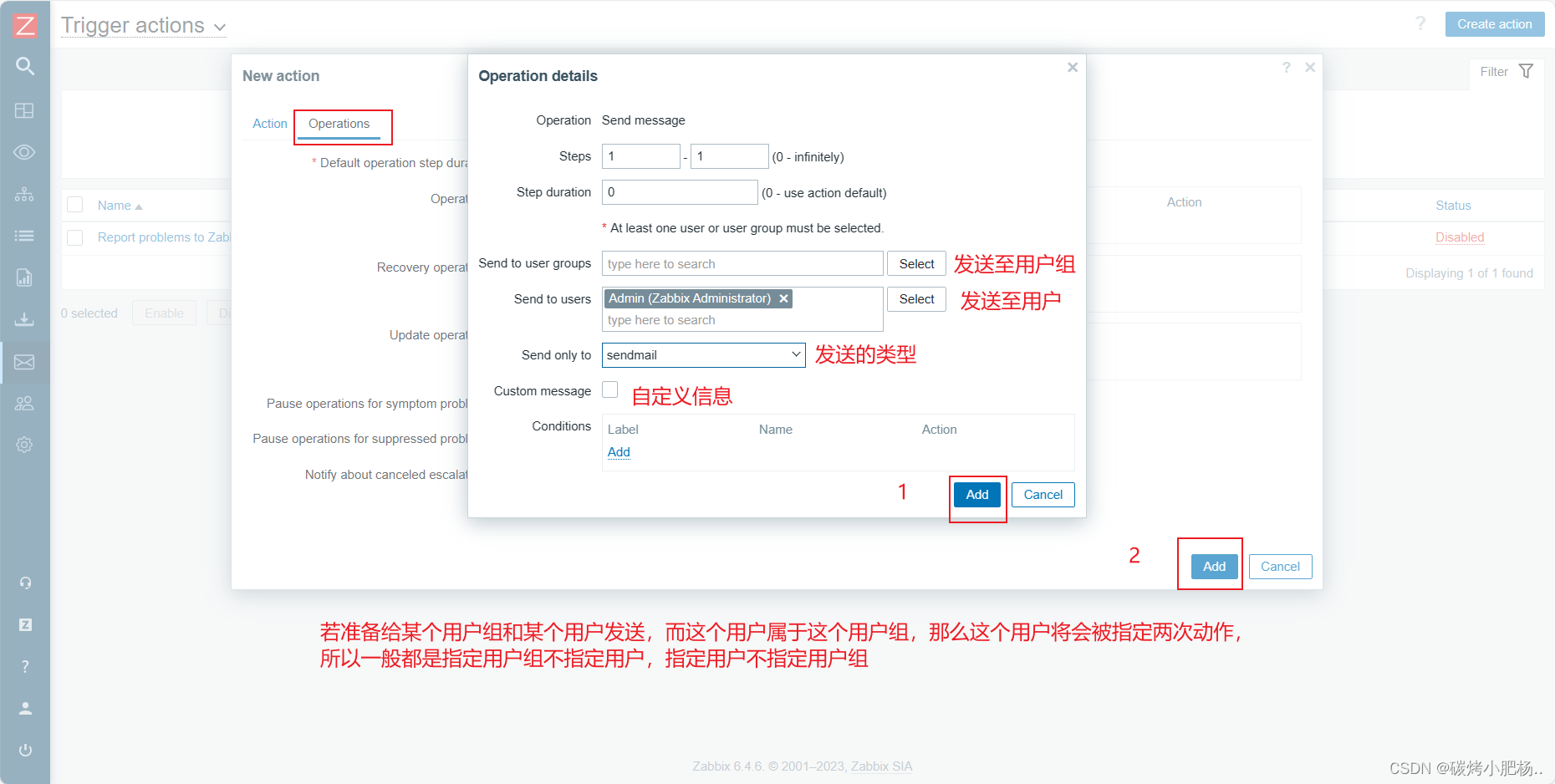The image size is (1555, 784).
Task: Click the Disabled status link
Action: 1460,237
